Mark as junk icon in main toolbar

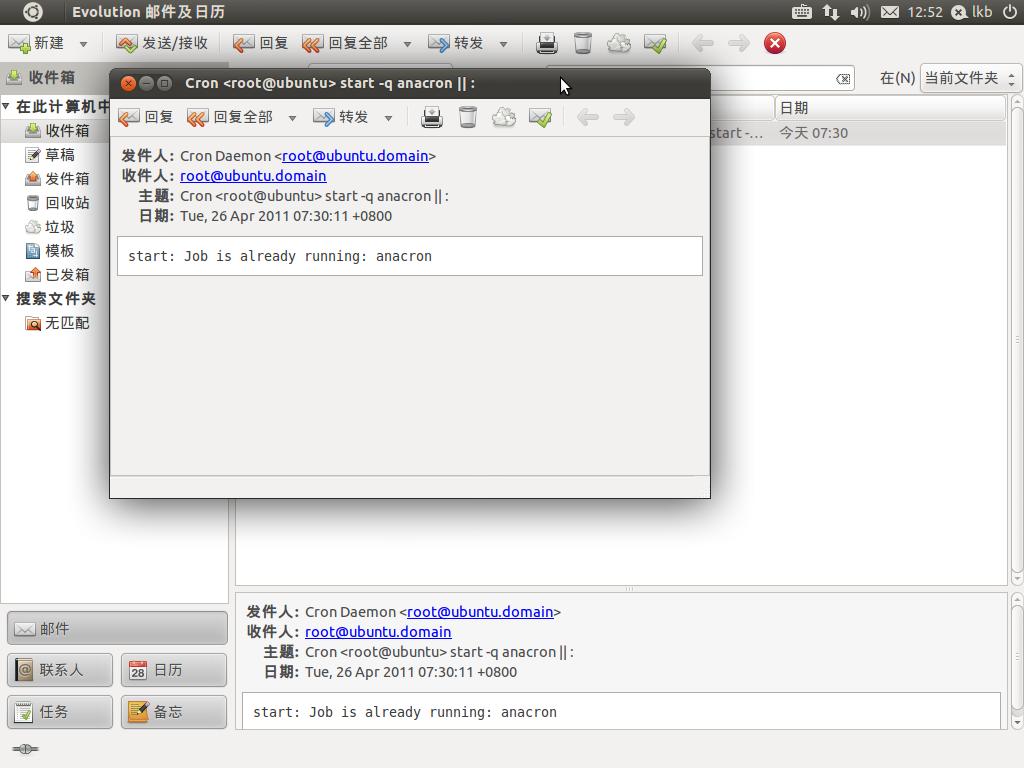(618, 44)
